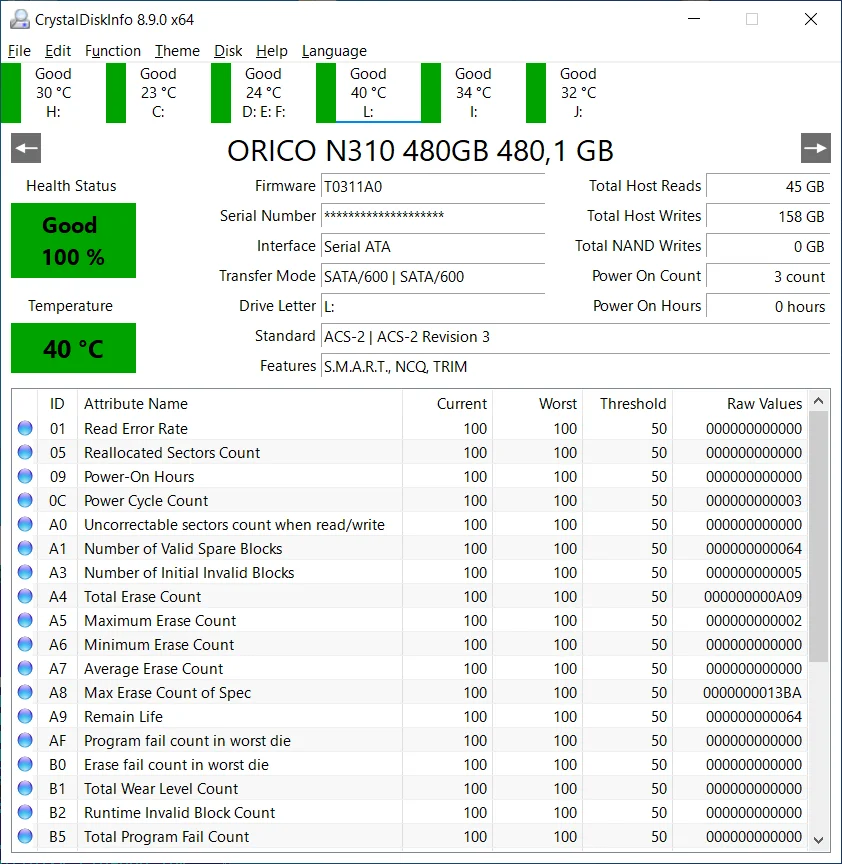The height and width of the screenshot is (864, 842).
Task: Click status orb for Remain Life row
Action: [x=25, y=716]
